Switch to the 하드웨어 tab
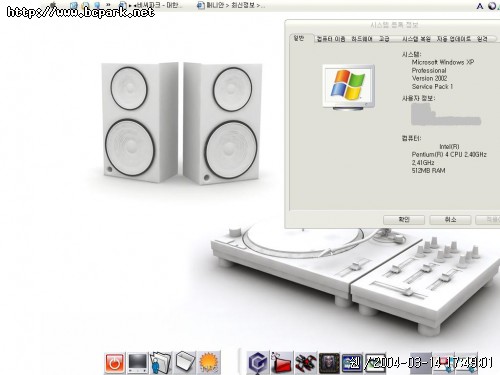The image size is (500, 375). coord(362,39)
